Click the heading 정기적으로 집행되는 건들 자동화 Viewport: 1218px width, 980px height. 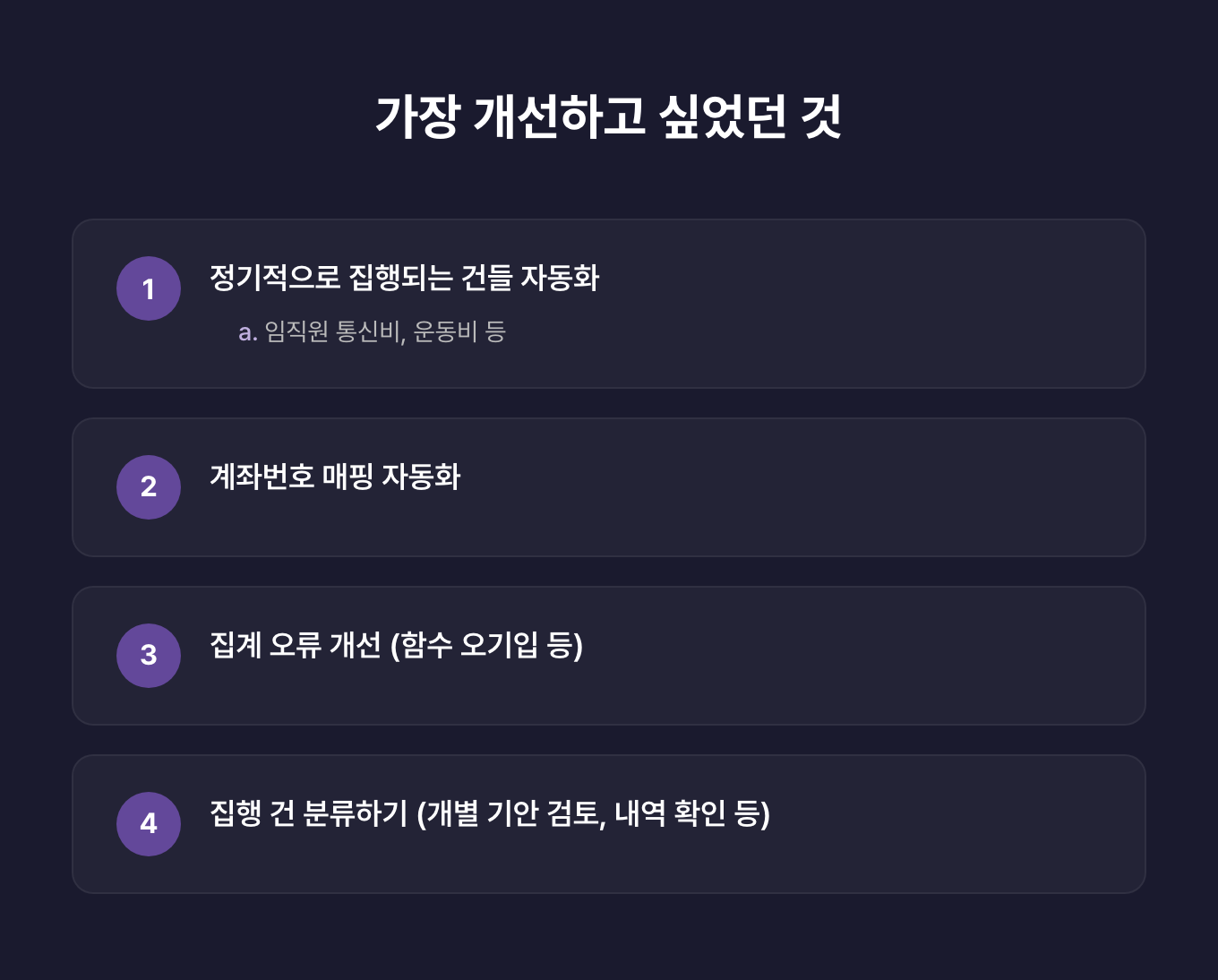click(x=404, y=278)
